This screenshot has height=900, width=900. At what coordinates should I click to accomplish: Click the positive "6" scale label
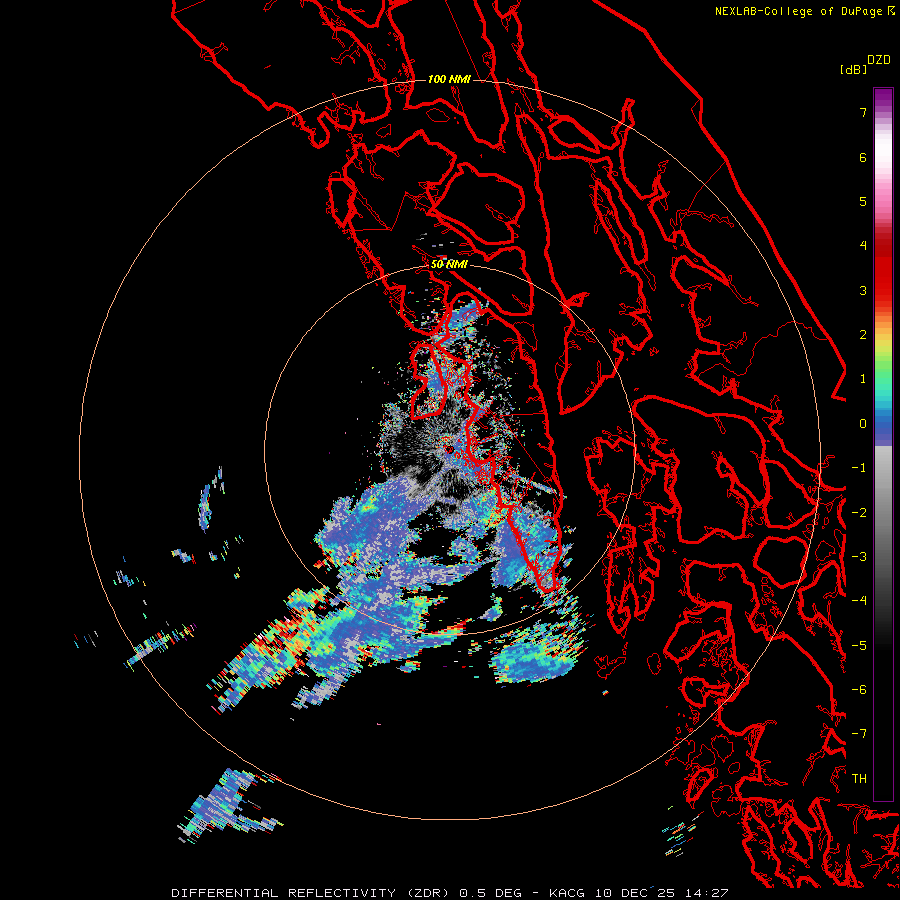[x=863, y=157]
